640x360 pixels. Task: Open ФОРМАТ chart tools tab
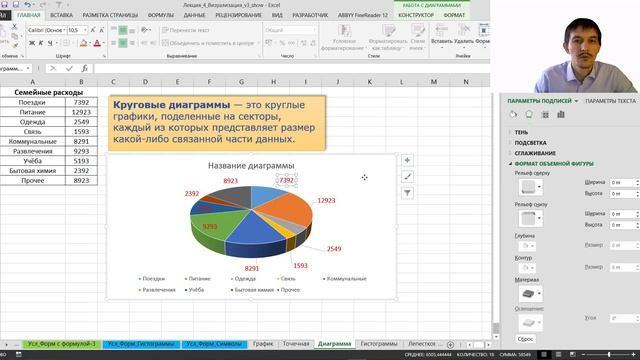coord(454,15)
